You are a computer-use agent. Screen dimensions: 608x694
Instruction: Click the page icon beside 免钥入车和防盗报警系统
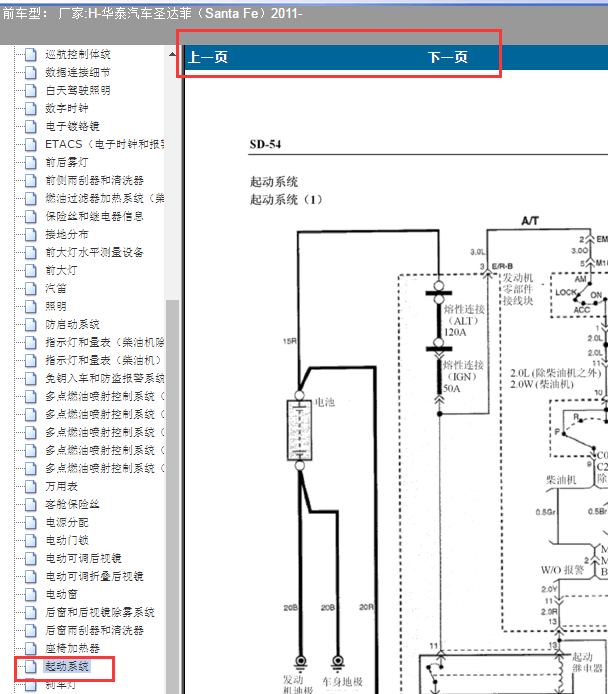point(31,378)
